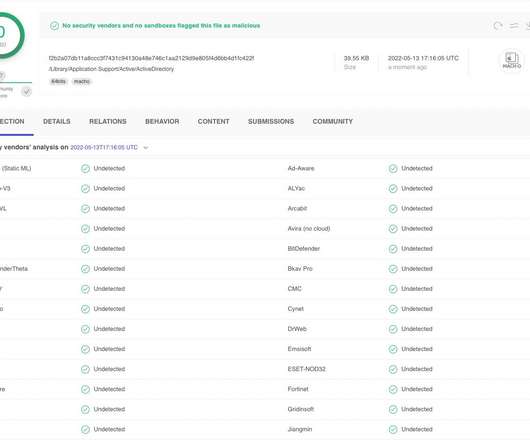
Task: Click the ALYac vendor name
Action: (x=296, y=189)
